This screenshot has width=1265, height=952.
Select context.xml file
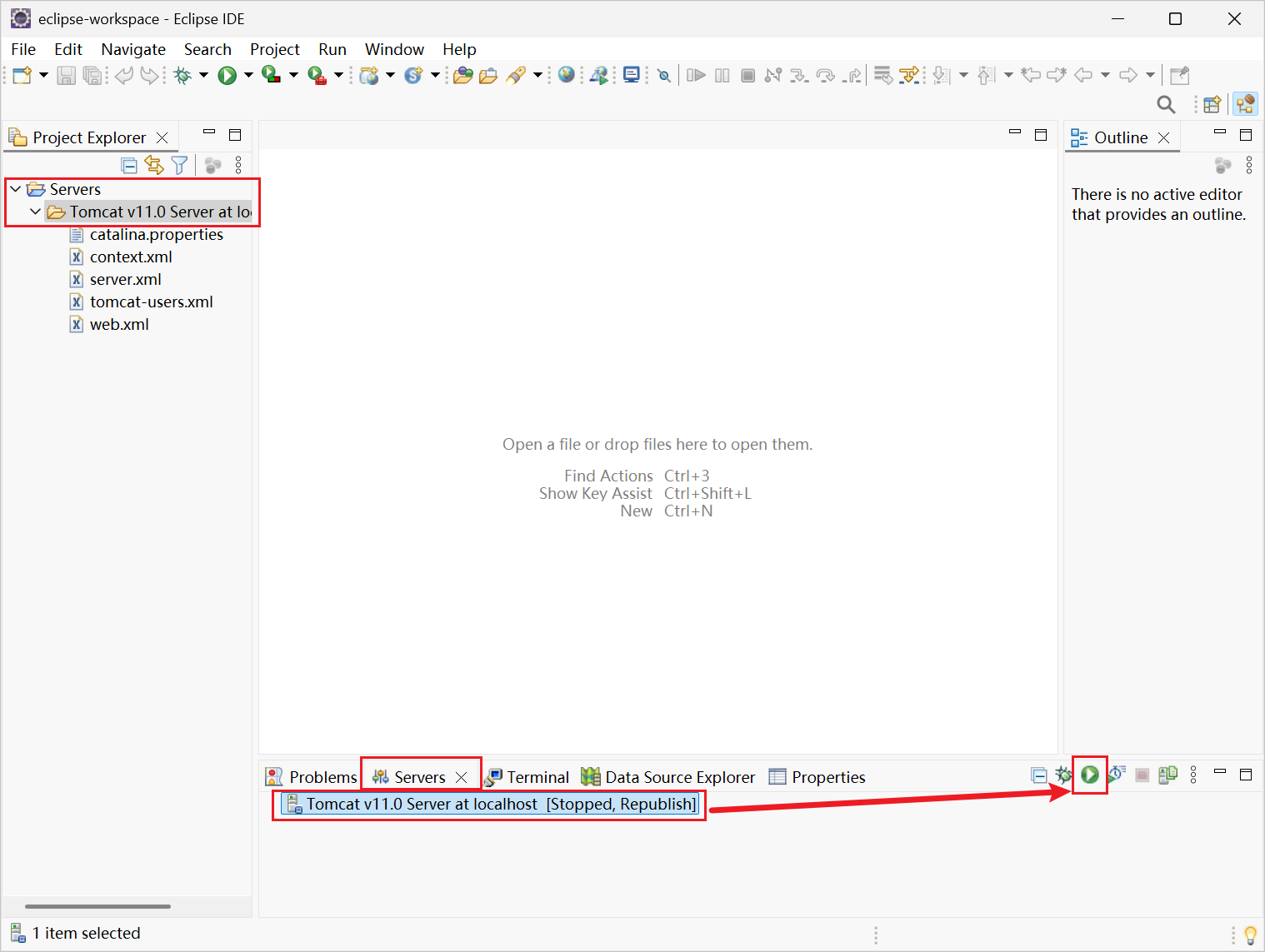pos(131,257)
